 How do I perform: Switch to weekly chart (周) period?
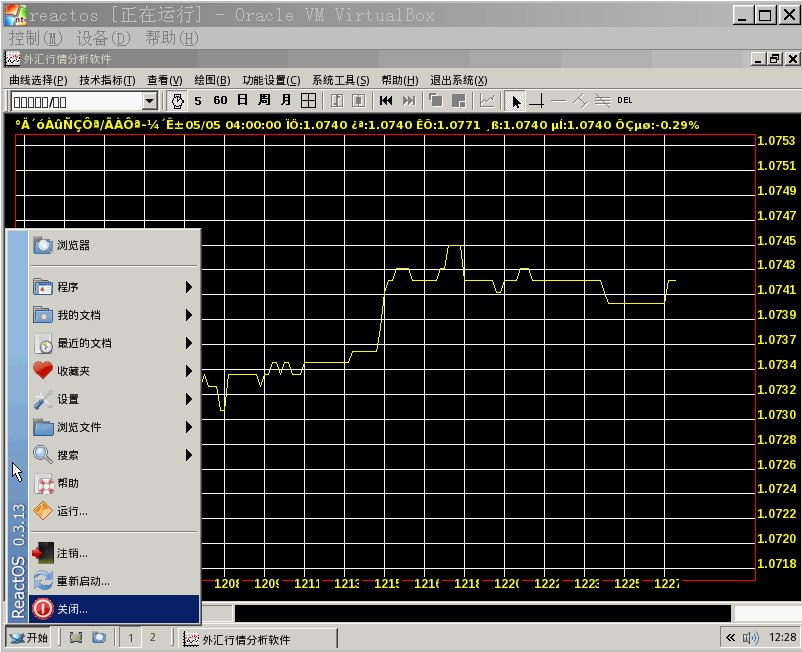pos(264,100)
